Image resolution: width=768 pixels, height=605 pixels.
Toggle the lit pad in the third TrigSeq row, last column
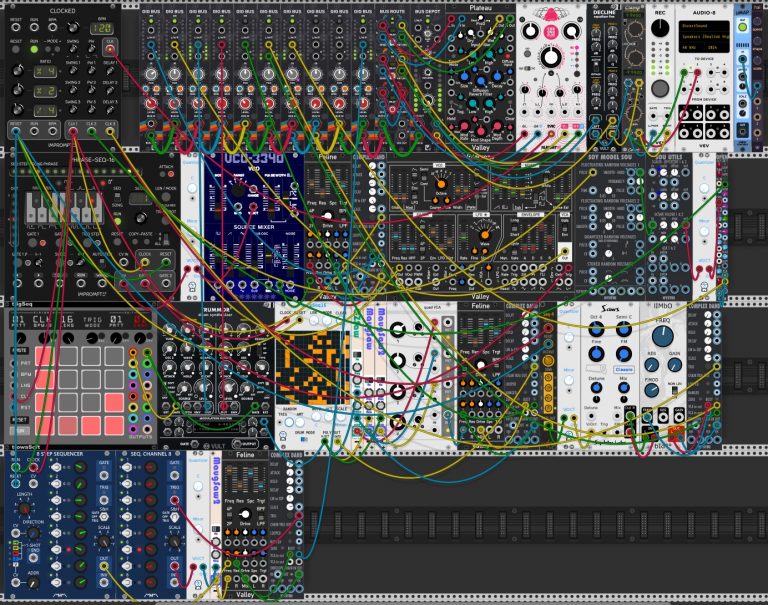[x=114, y=403]
